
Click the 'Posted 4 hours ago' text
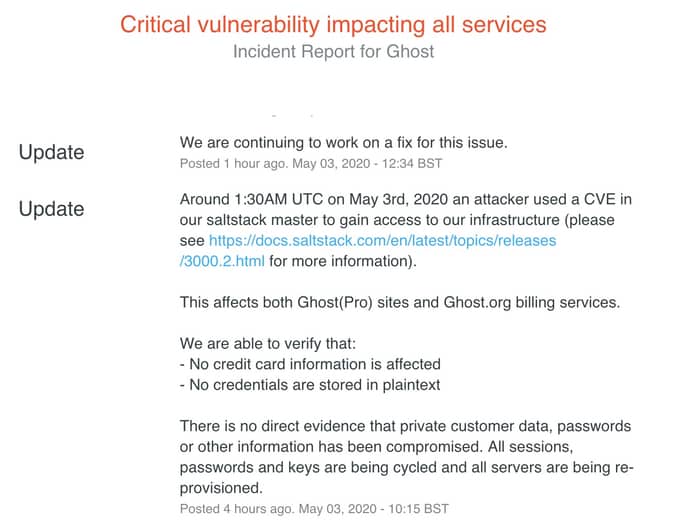(236, 509)
